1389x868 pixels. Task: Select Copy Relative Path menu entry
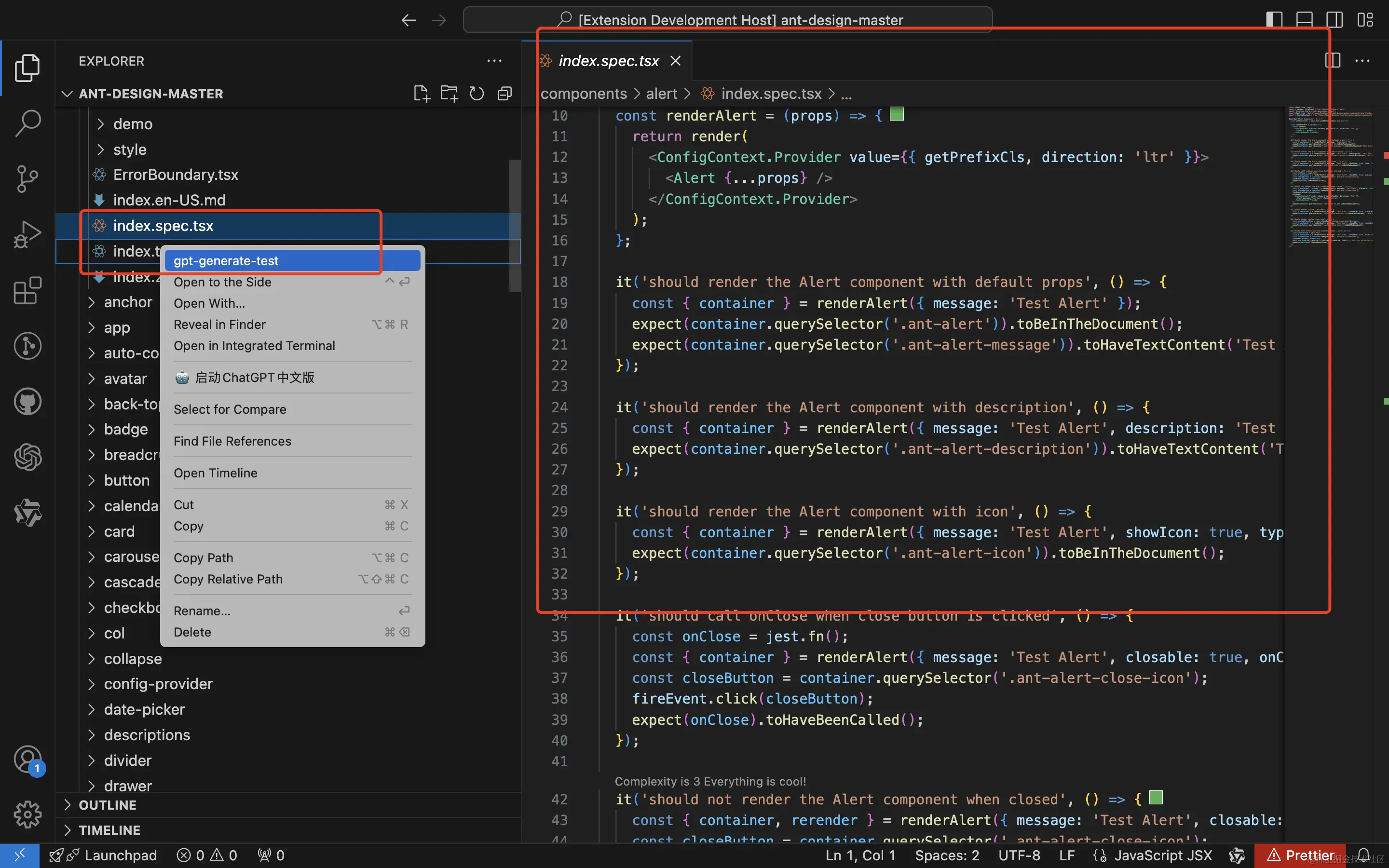(x=229, y=579)
